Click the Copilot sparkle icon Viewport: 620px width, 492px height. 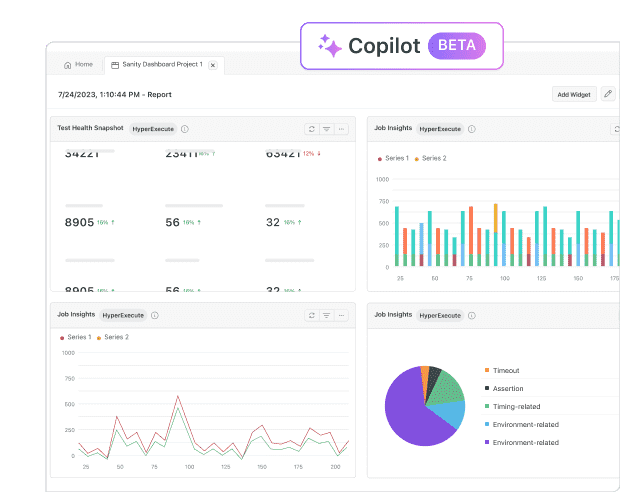(329, 45)
